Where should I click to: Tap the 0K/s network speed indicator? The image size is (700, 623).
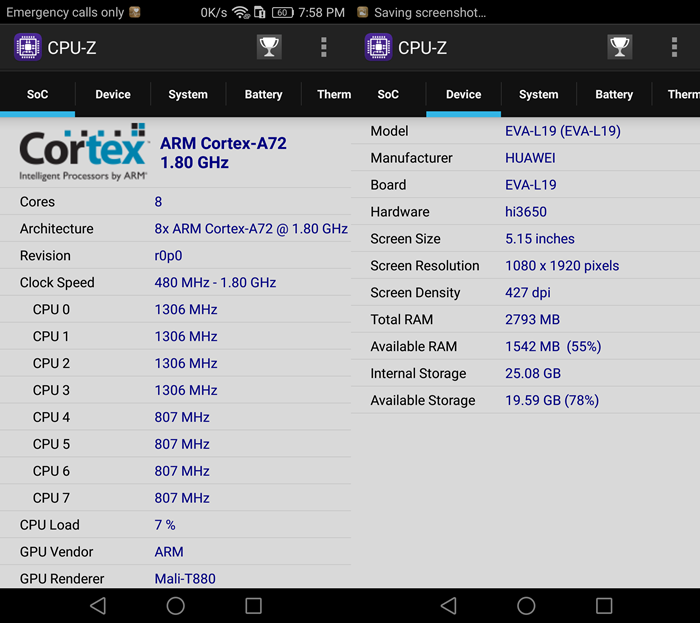[x=213, y=12]
